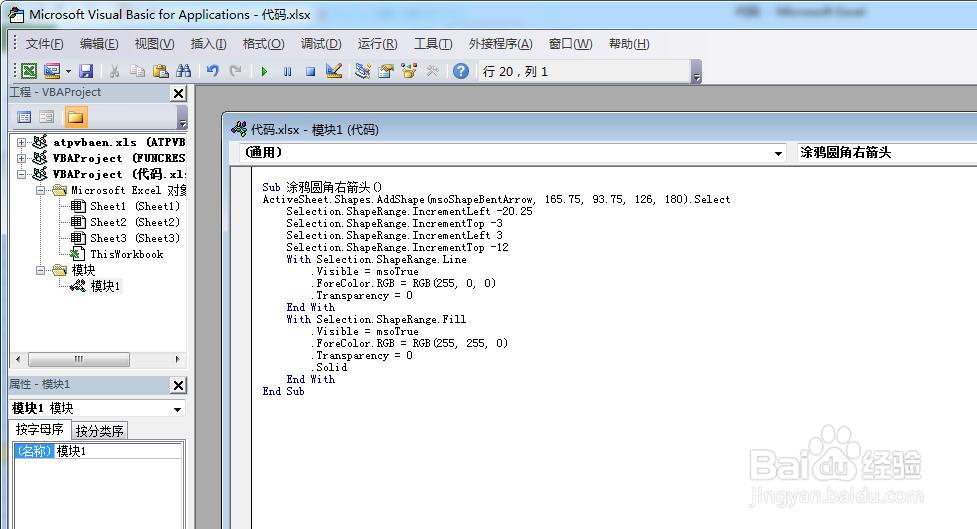Expand VBAProject (FUNCRES) node
This screenshot has height=529, width=977.
click(21, 158)
